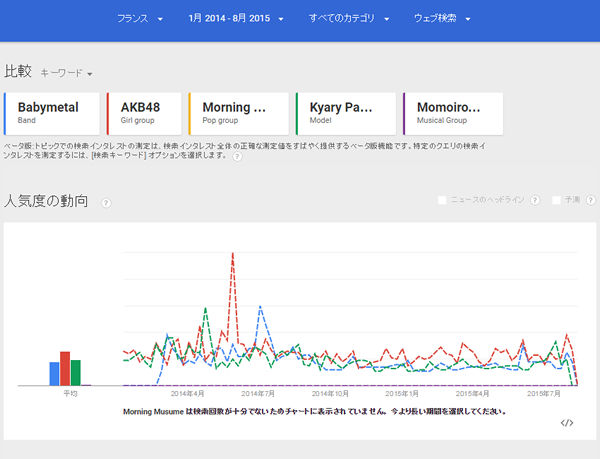Open the embed code icon below chart
Image resolution: width=600 pixels, height=459 pixels.
pos(567,423)
